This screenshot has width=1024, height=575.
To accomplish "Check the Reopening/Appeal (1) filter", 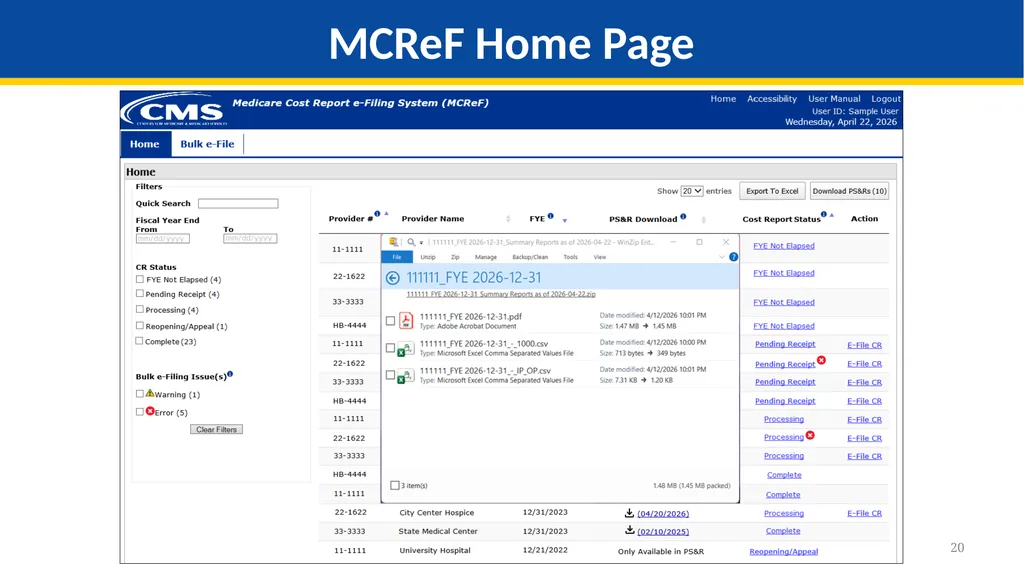I will click(140, 325).
